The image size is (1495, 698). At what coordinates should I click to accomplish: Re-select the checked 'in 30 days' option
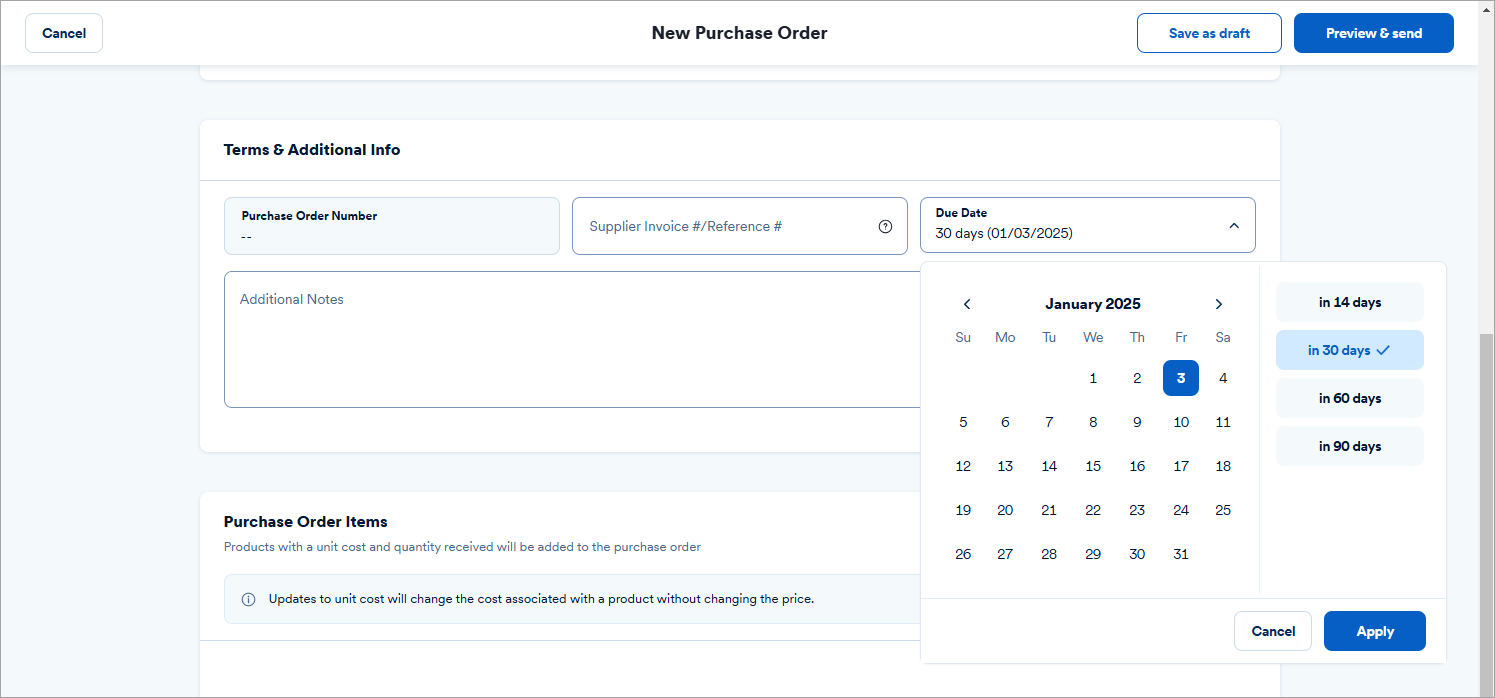[1349, 349]
